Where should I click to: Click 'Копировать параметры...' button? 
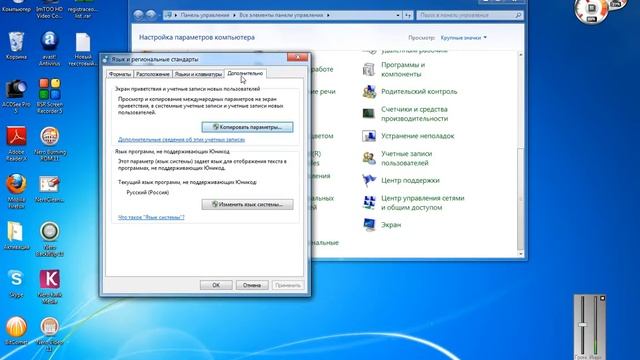(247, 127)
